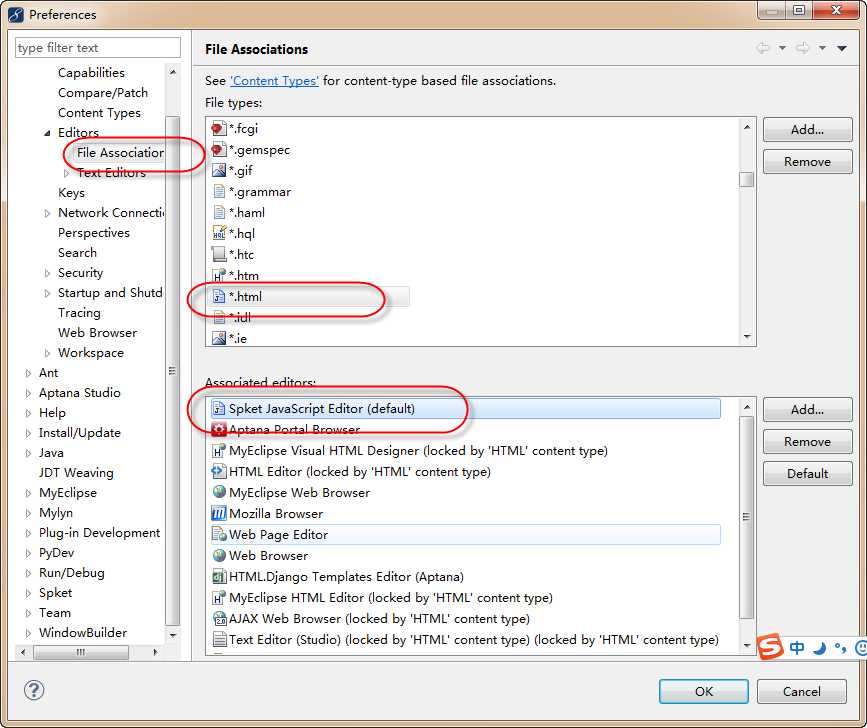Click the MyEclipse HTML Editor icon

coord(219,598)
